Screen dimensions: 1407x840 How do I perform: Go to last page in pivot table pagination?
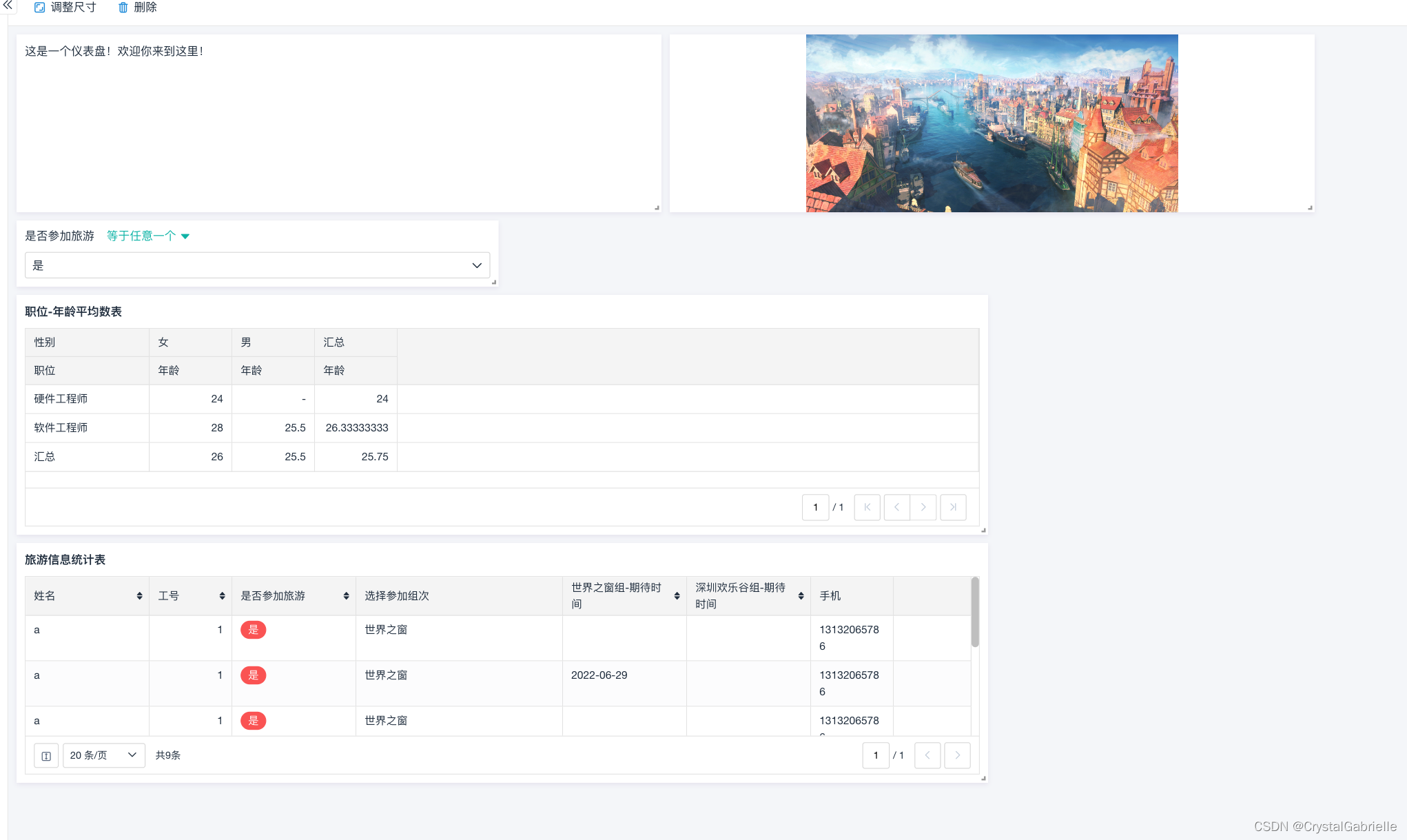[x=953, y=507]
